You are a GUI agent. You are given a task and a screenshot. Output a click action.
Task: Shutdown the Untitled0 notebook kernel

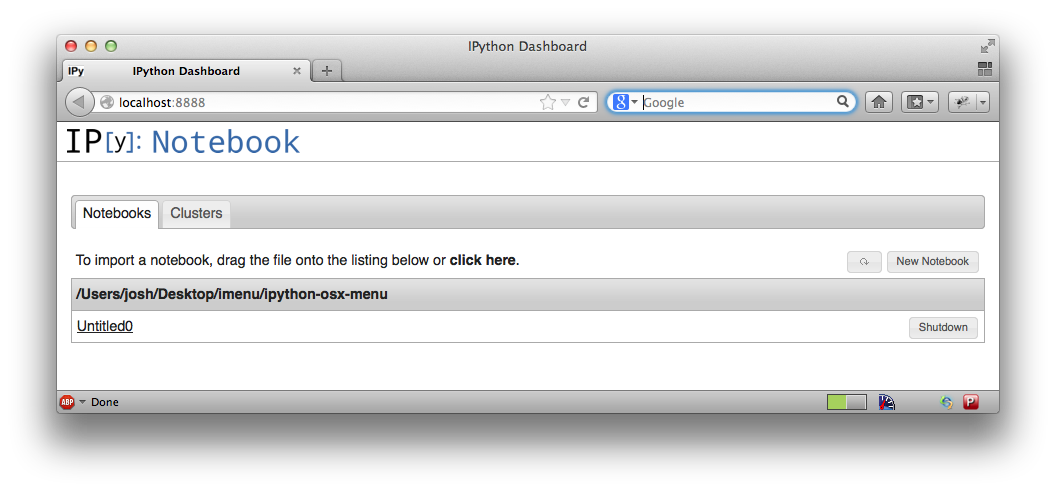[943, 328]
